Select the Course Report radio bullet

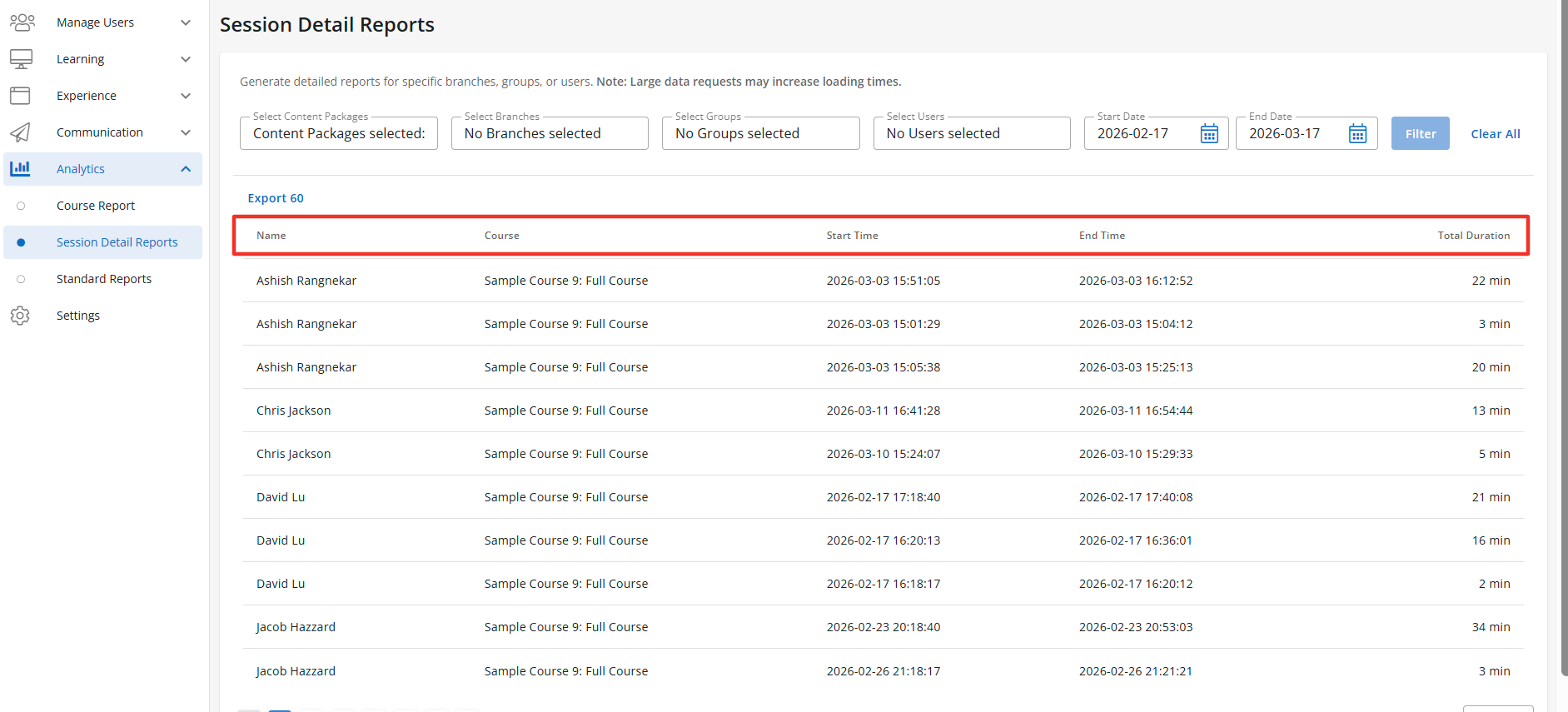21,206
